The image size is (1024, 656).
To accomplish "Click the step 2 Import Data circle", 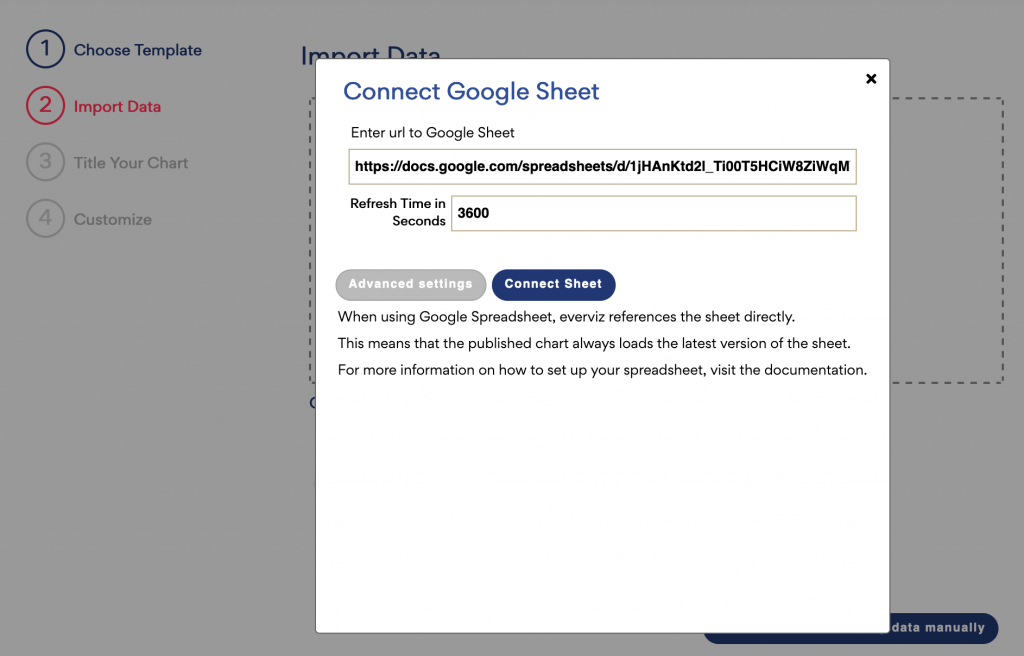I will [x=43, y=105].
